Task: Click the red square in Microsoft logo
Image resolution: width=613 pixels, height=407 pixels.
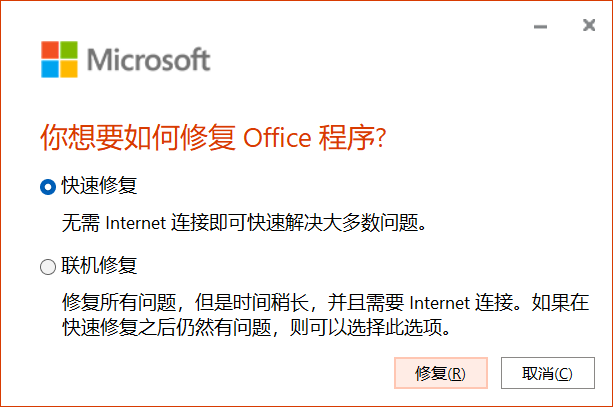Action: (50, 50)
